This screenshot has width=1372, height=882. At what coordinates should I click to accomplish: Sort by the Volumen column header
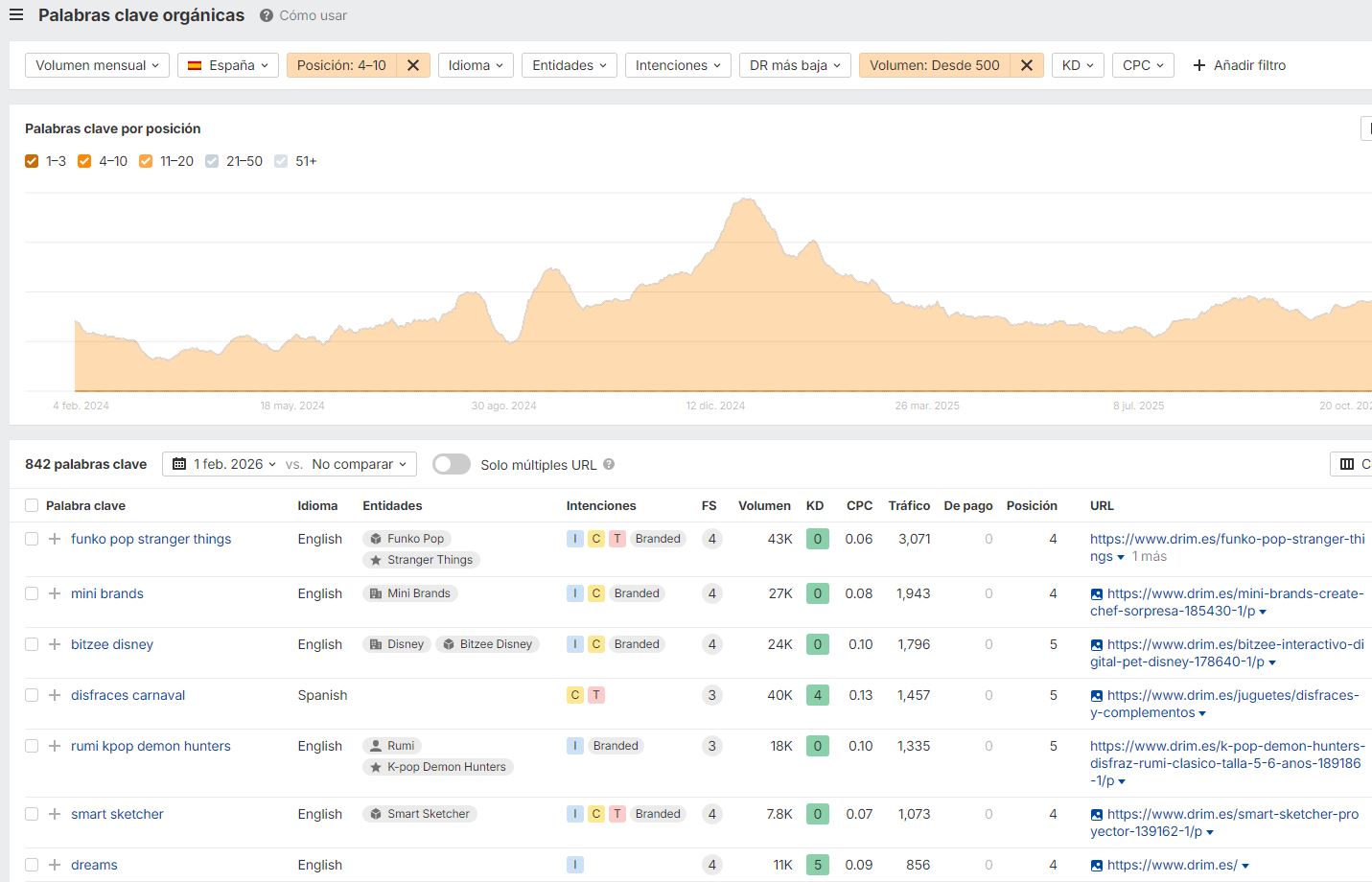pyautogui.click(x=764, y=505)
